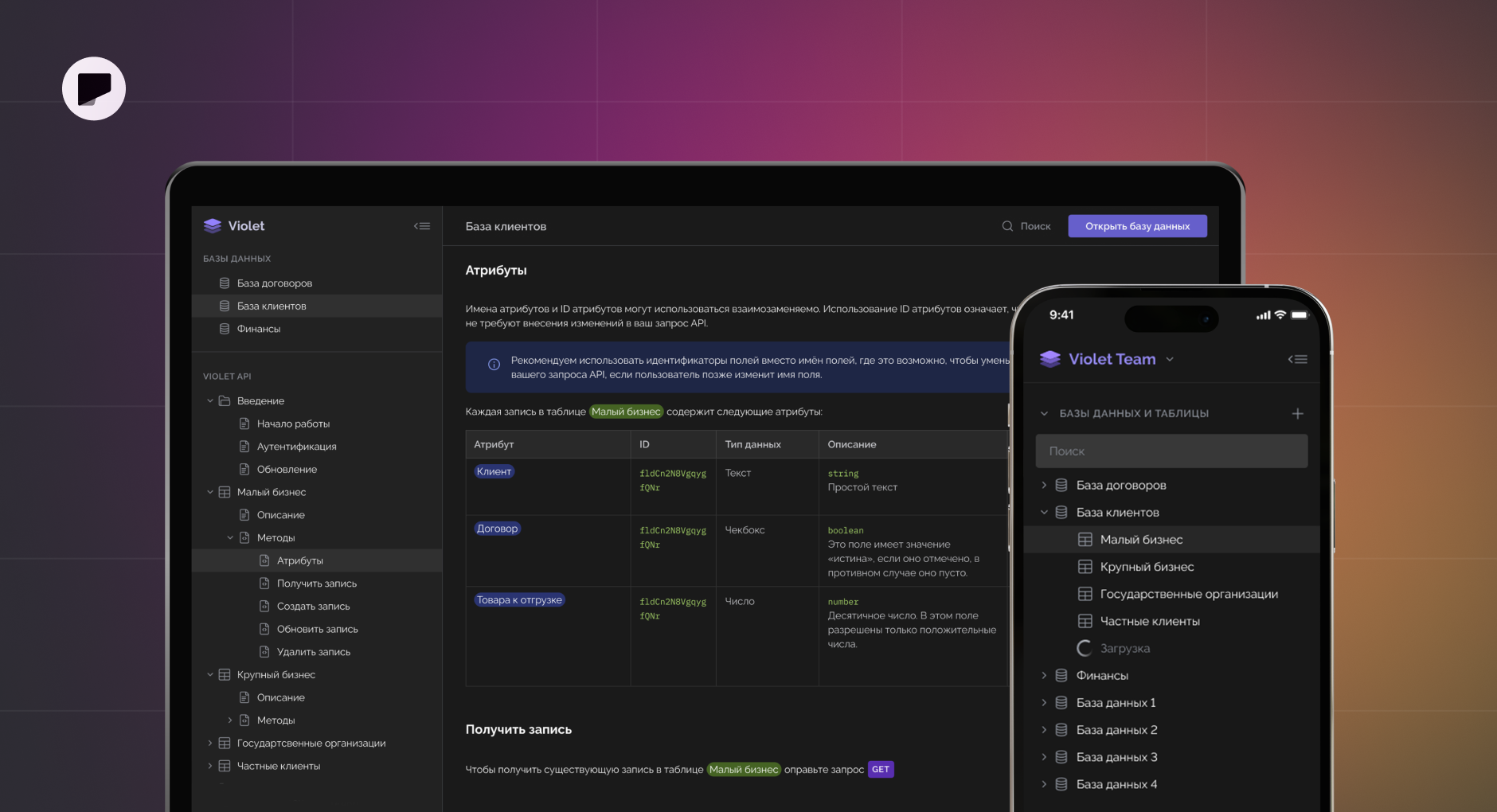
Task: Expand Государственные организации tree node in desktop sidebar
Action: coord(210,743)
